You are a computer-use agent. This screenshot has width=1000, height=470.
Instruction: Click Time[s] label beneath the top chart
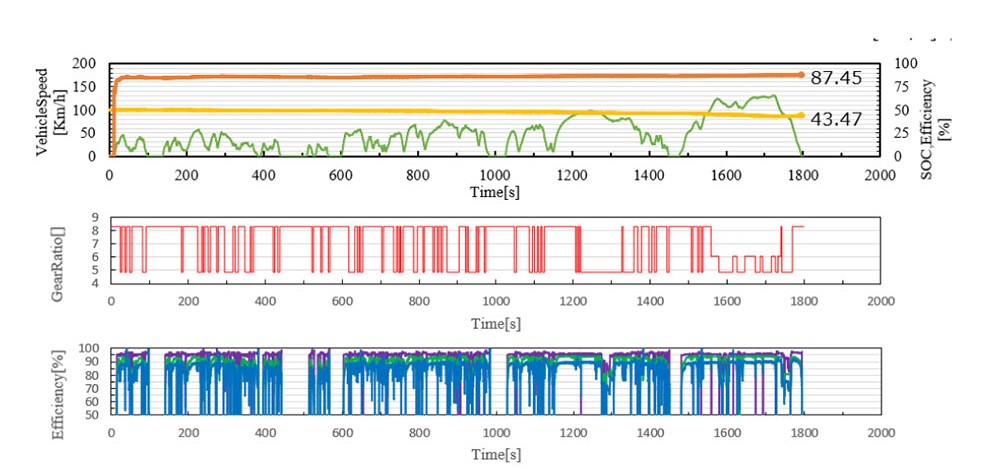coord(496,190)
